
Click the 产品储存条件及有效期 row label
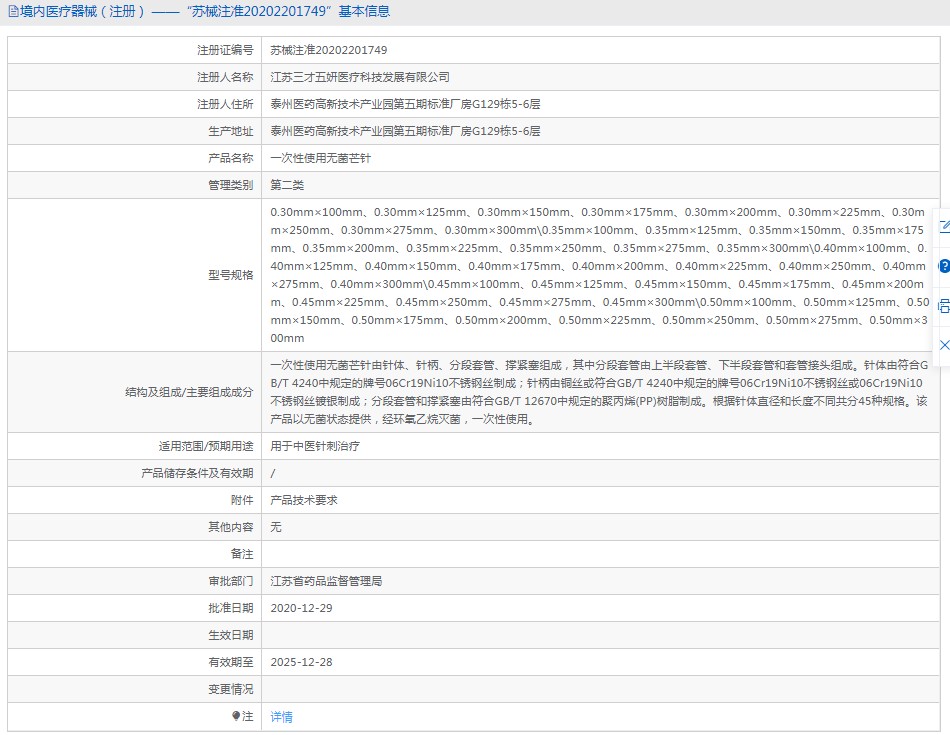(197, 473)
